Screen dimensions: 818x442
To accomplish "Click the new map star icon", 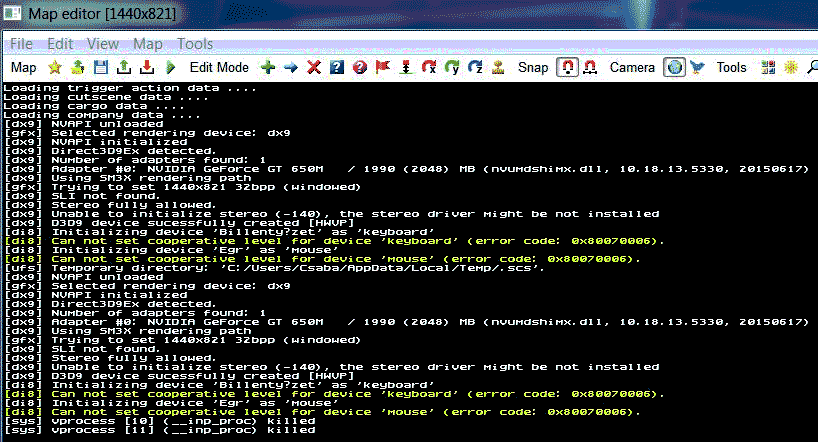I will pos(55,67).
